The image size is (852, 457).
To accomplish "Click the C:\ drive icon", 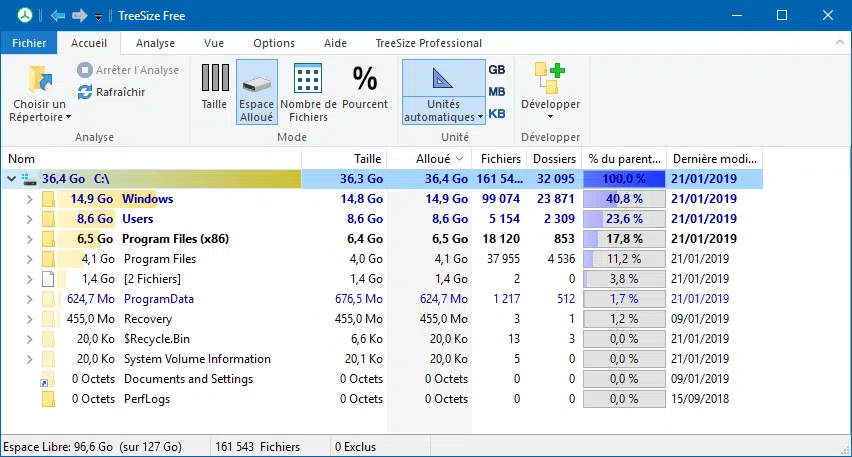I will (29, 179).
